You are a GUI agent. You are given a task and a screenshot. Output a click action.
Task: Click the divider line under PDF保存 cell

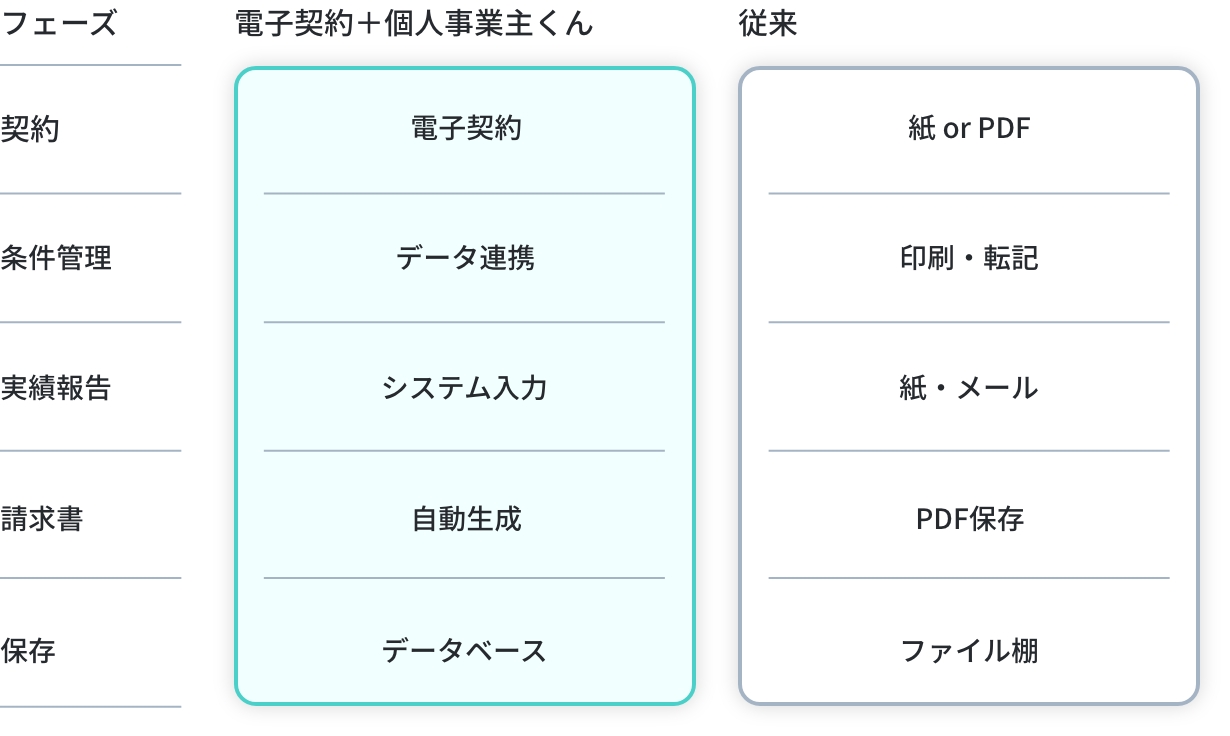point(969,578)
